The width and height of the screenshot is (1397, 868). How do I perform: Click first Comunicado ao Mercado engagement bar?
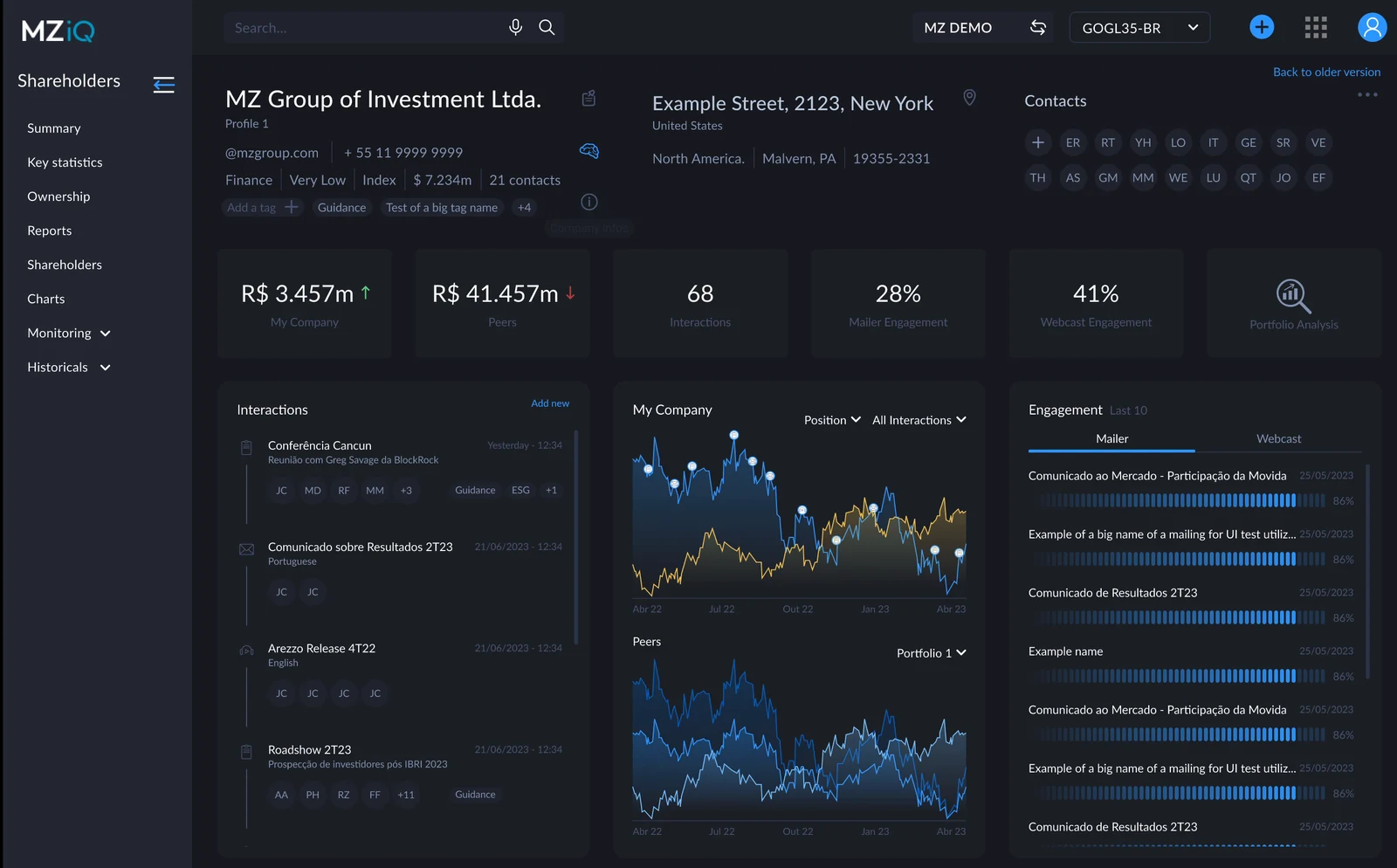(x=1176, y=500)
